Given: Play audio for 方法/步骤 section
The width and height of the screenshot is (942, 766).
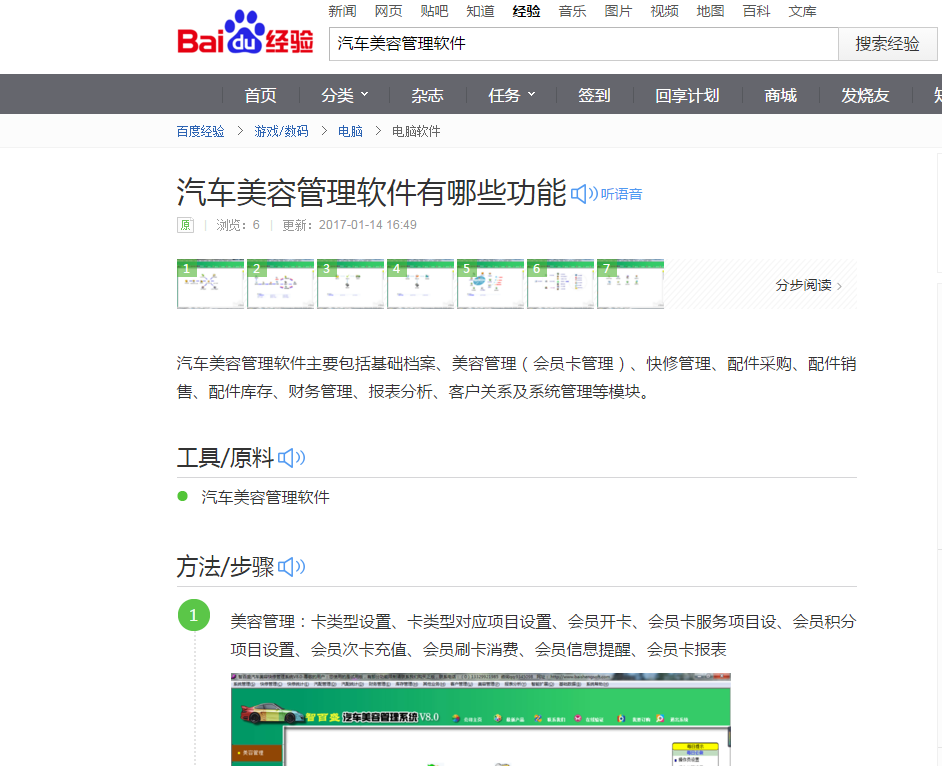Looking at the screenshot, I should (291, 567).
